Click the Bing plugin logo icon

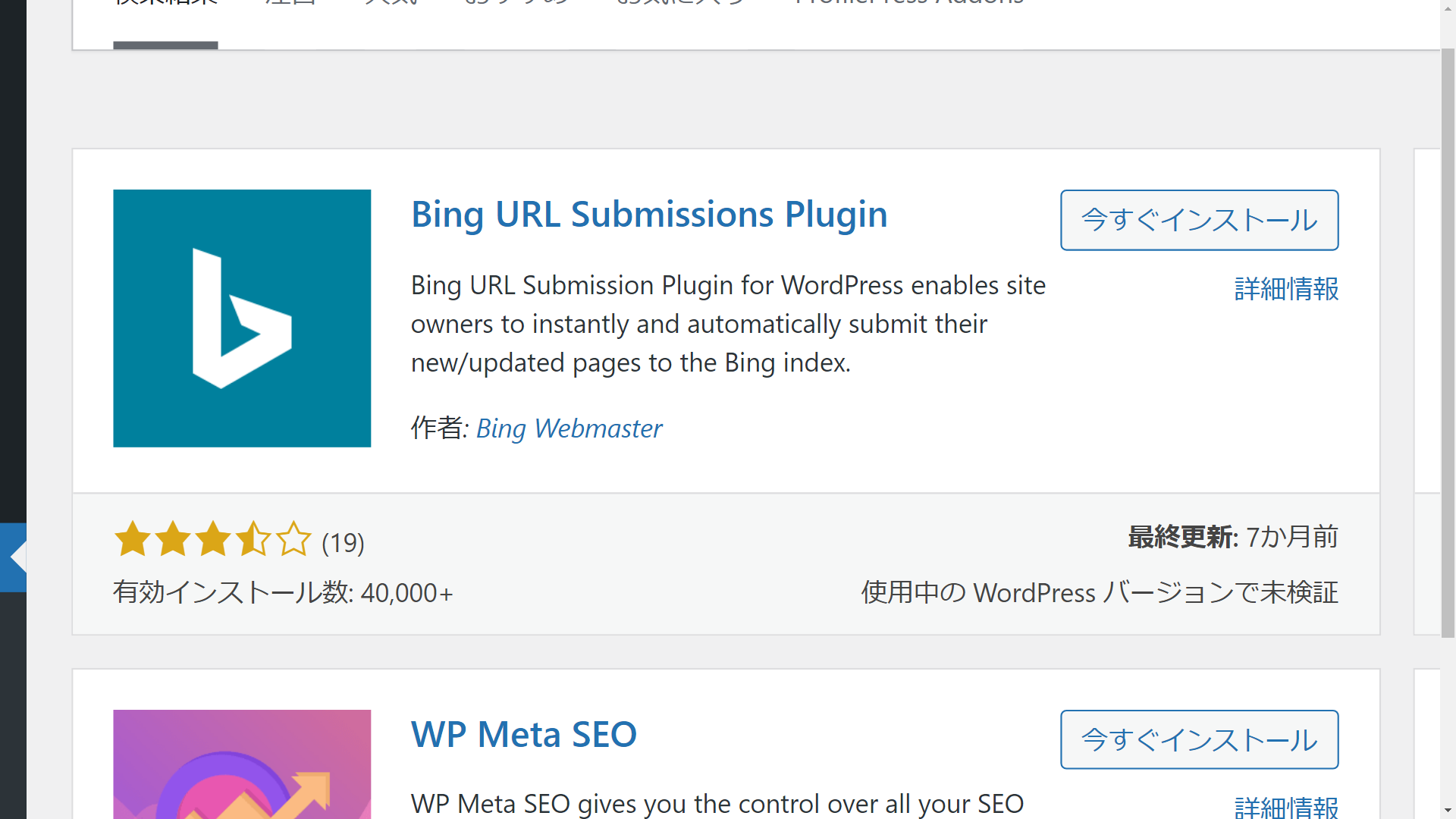point(241,318)
